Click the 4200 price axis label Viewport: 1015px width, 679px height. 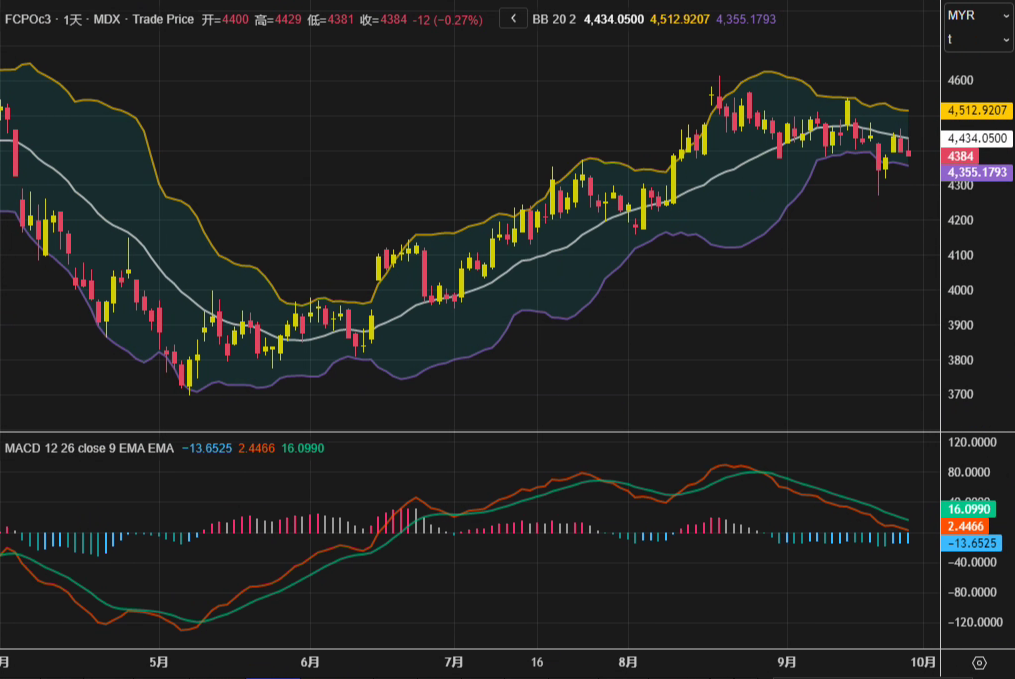point(960,220)
